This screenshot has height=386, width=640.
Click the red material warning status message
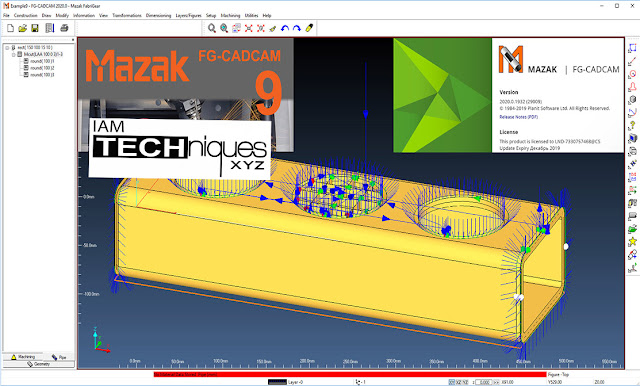350,375
